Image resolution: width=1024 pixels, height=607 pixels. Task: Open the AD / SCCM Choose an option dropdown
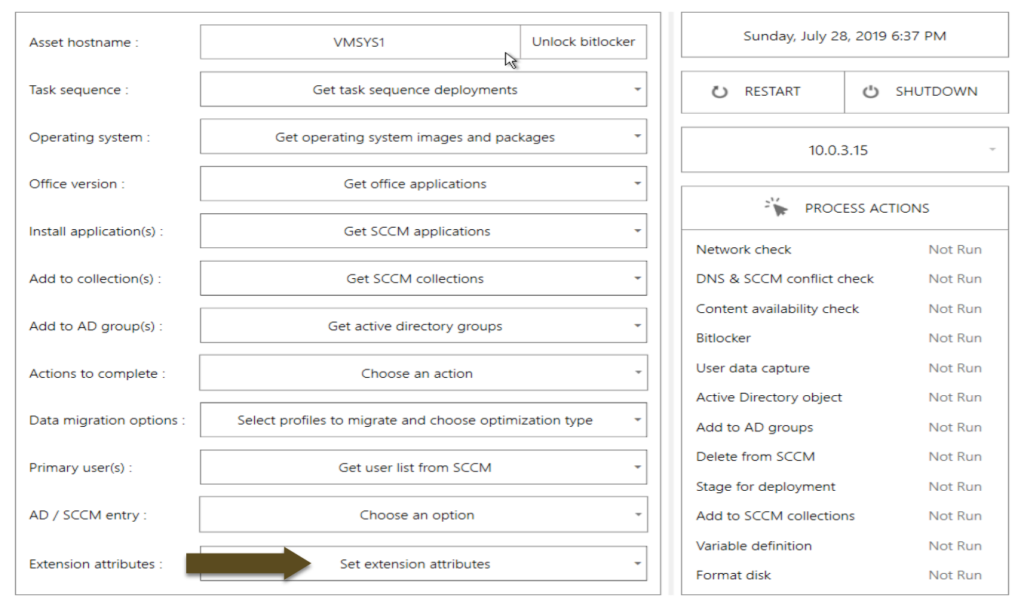click(423, 515)
